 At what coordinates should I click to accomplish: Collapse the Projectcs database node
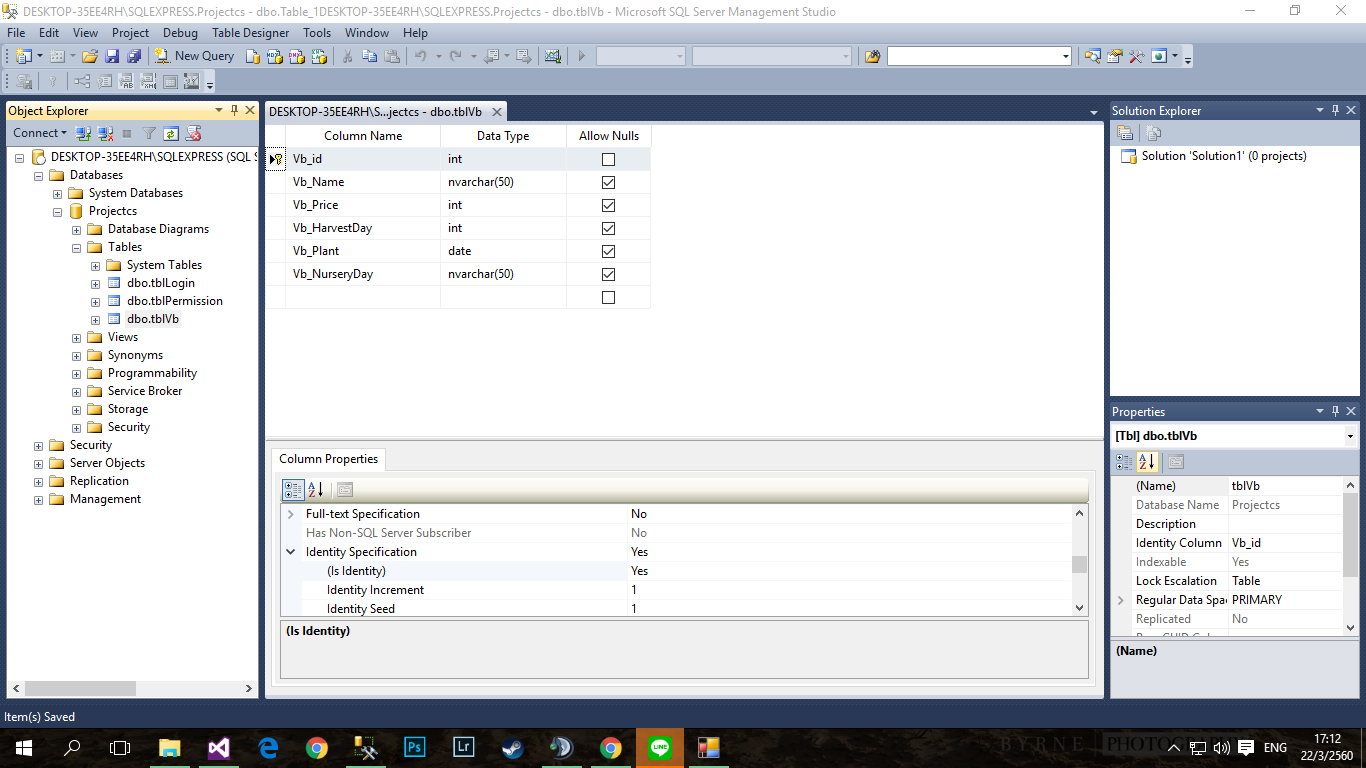58,211
